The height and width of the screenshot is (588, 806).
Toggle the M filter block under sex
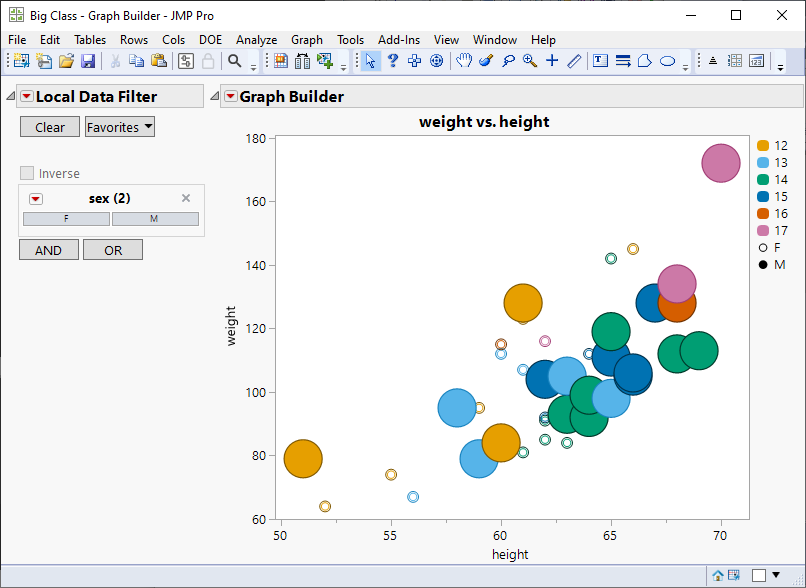(155, 219)
